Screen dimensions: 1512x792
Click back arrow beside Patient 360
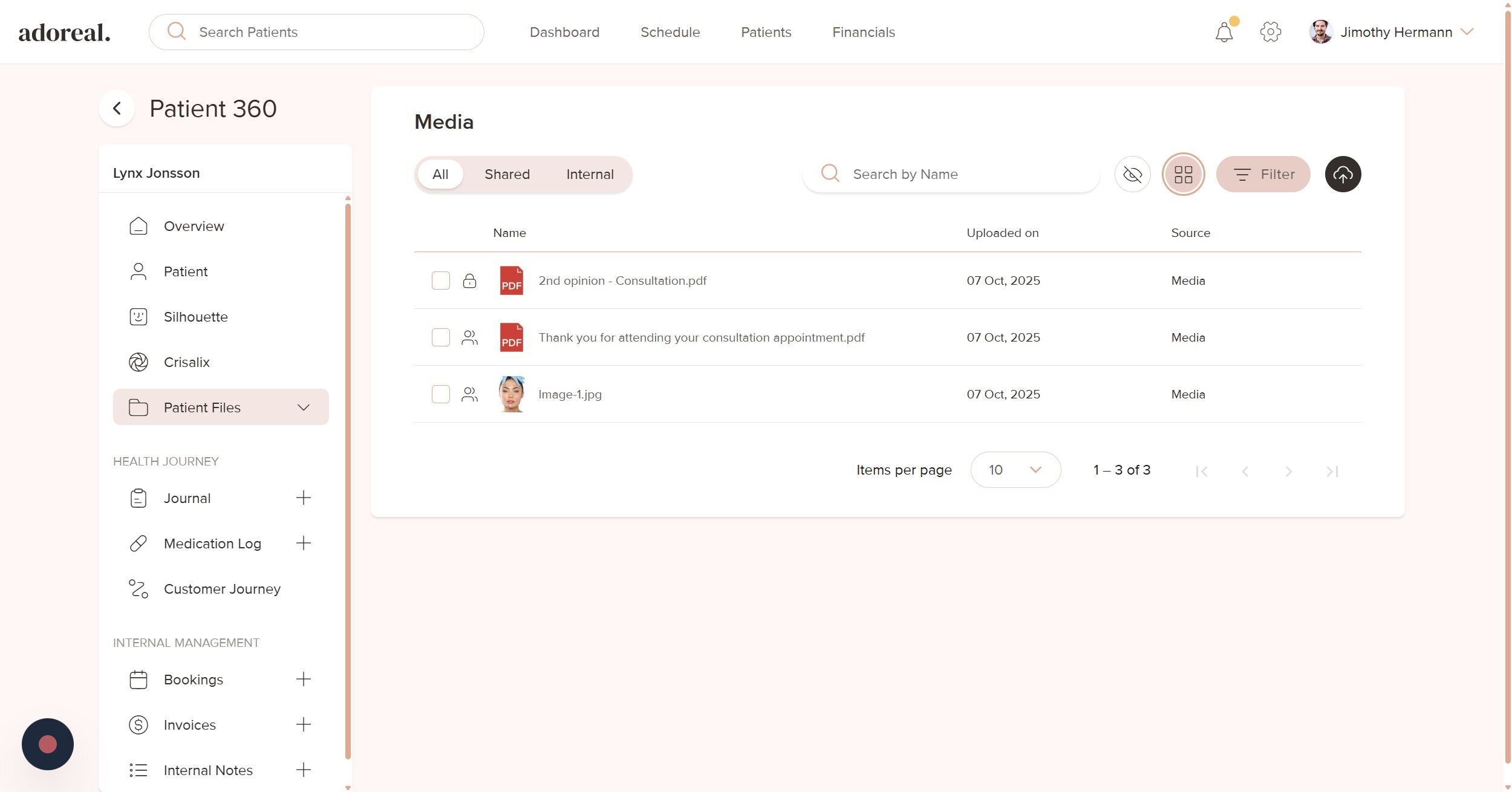click(117, 109)
